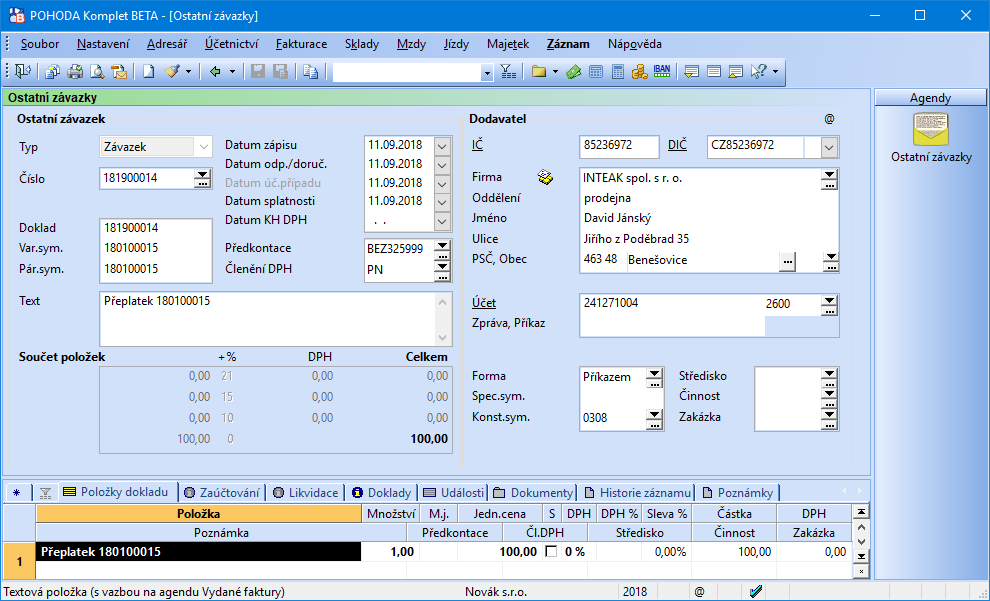Open the Soubor menu
Image resolution: width=990 pixels, height=601 pixels.
40,44
